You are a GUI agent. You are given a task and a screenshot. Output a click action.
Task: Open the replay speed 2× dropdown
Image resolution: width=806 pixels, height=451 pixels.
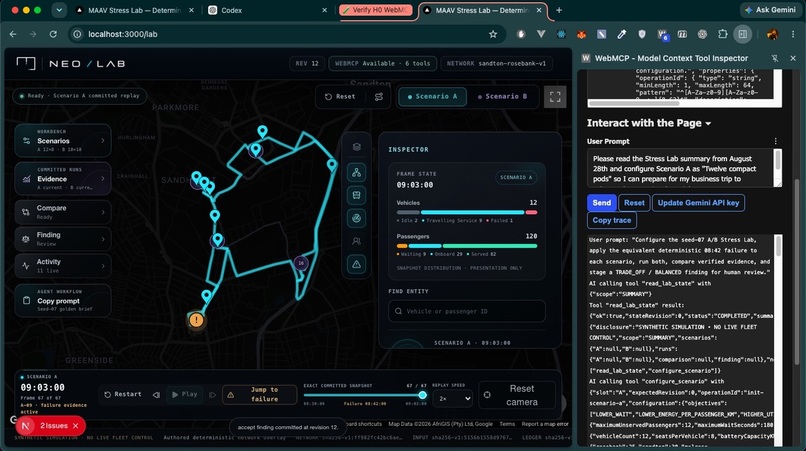pyautogui.click(x=453, y=399)
